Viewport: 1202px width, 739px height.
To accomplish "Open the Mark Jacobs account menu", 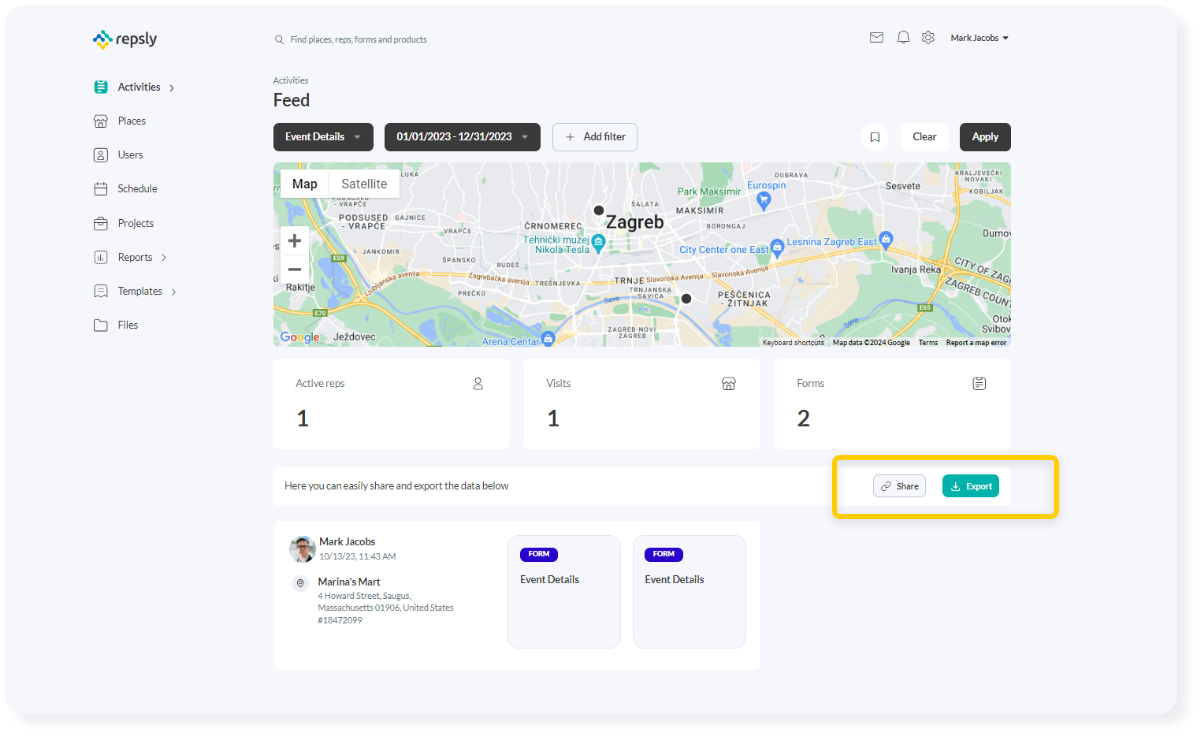I will [979, 38].
